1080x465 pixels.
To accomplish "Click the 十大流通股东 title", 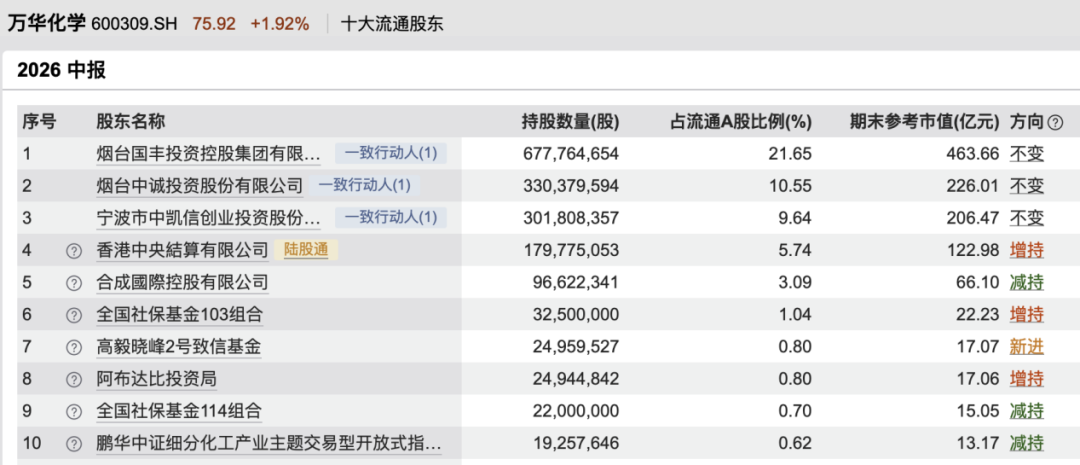I will 393,24.
